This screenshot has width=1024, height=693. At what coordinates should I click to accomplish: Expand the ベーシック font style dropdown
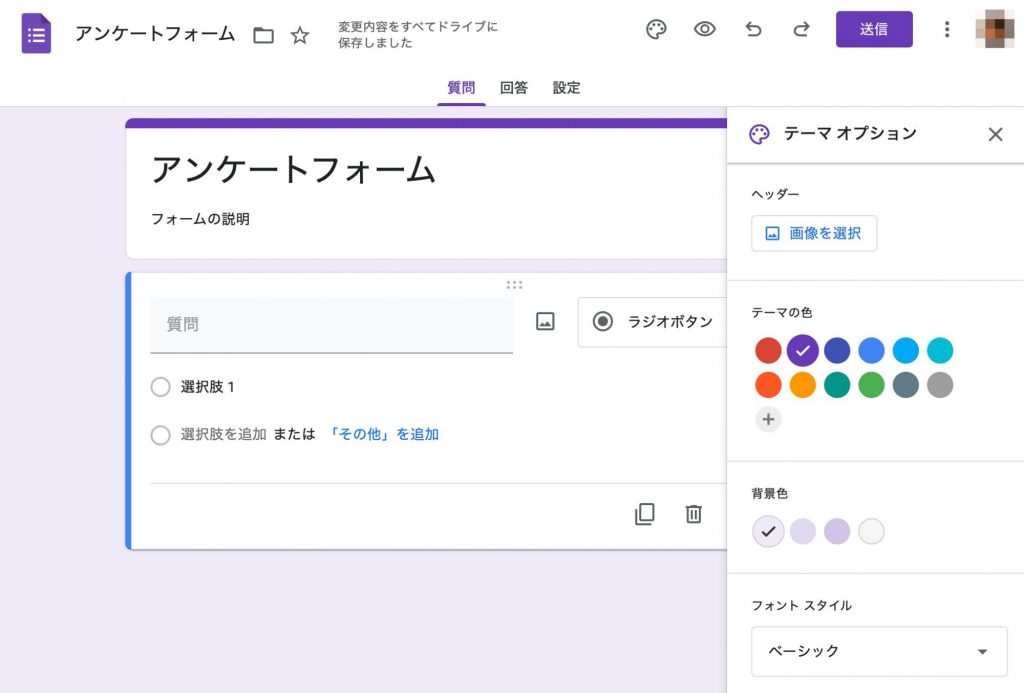coord(879,652)
